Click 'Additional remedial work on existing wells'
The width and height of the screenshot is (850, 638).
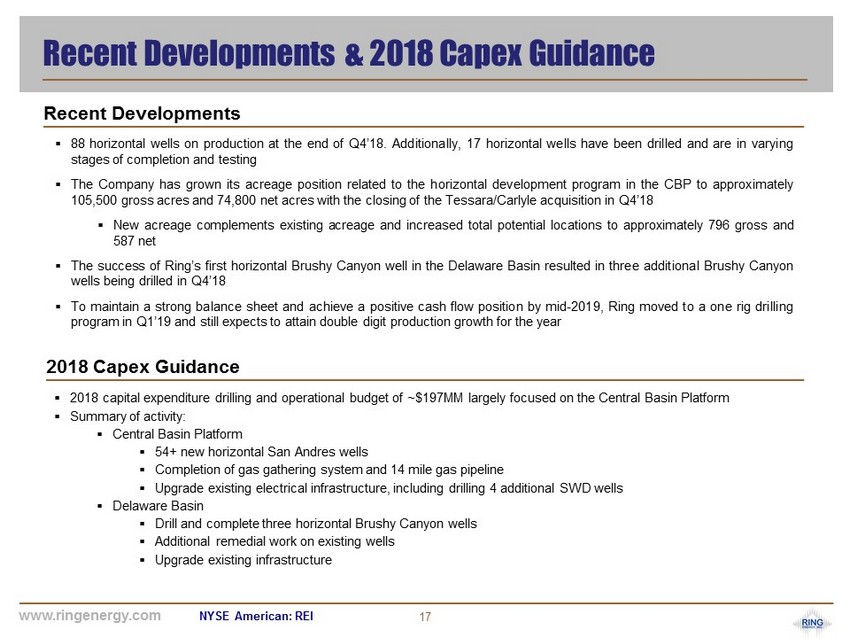(275, 542)
